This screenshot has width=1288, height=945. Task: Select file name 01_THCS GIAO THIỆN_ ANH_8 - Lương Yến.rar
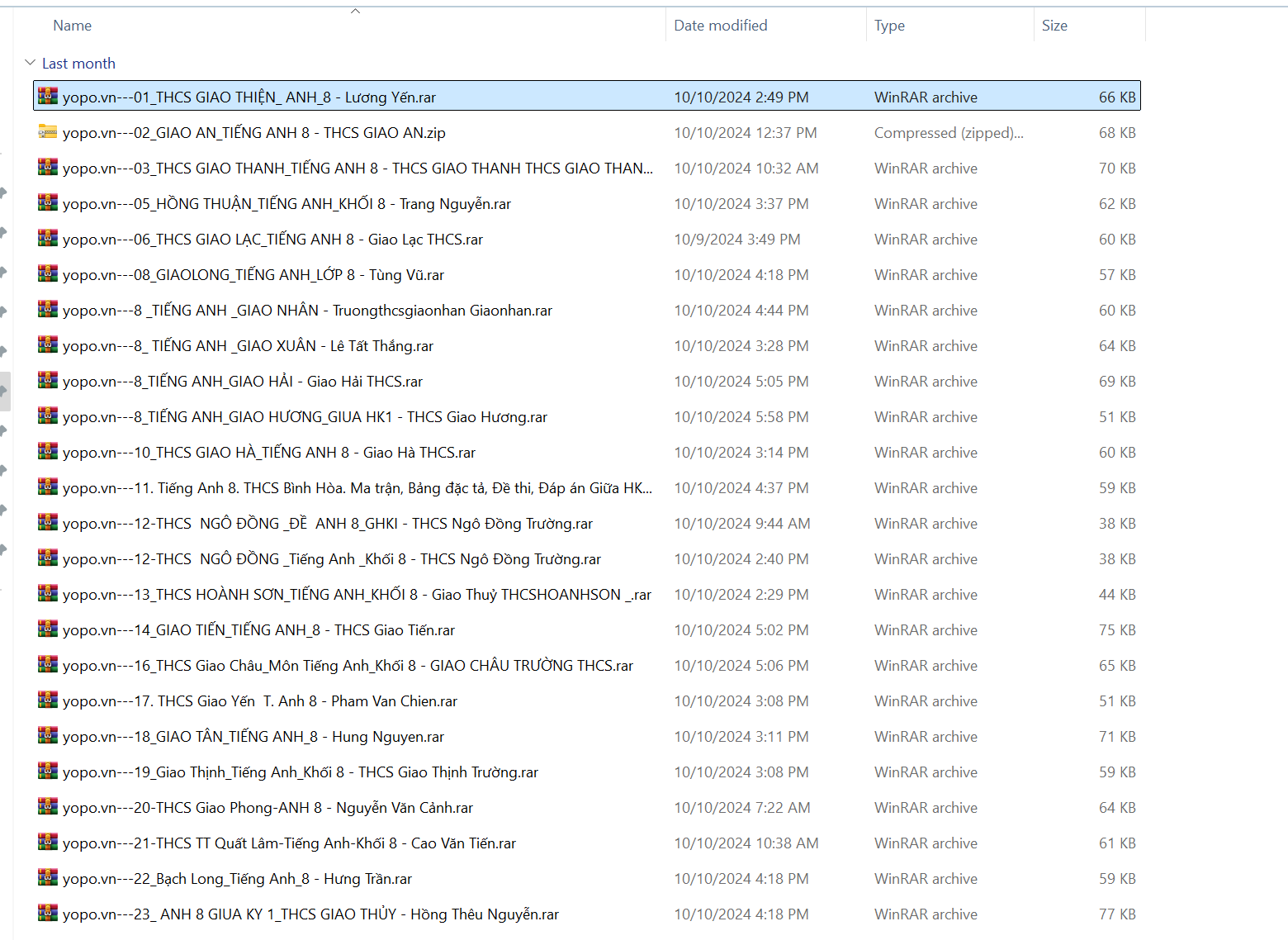[x=249, y=97]
